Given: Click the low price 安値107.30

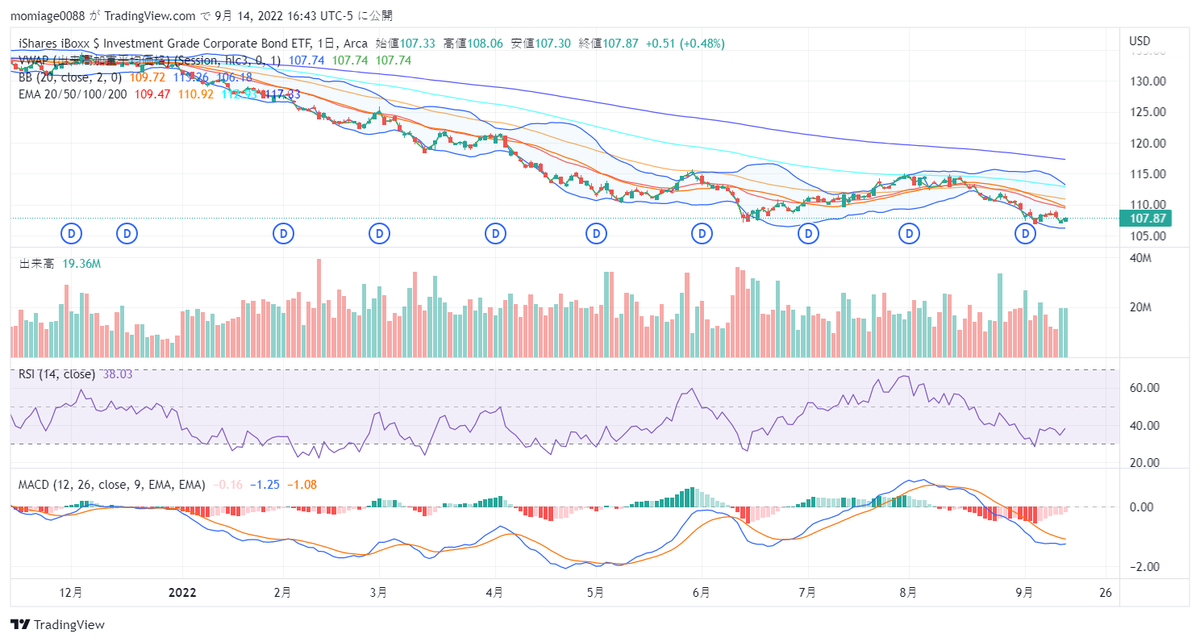Looking at the screenshot, I should pyautogui.click(x=541, y=44).
